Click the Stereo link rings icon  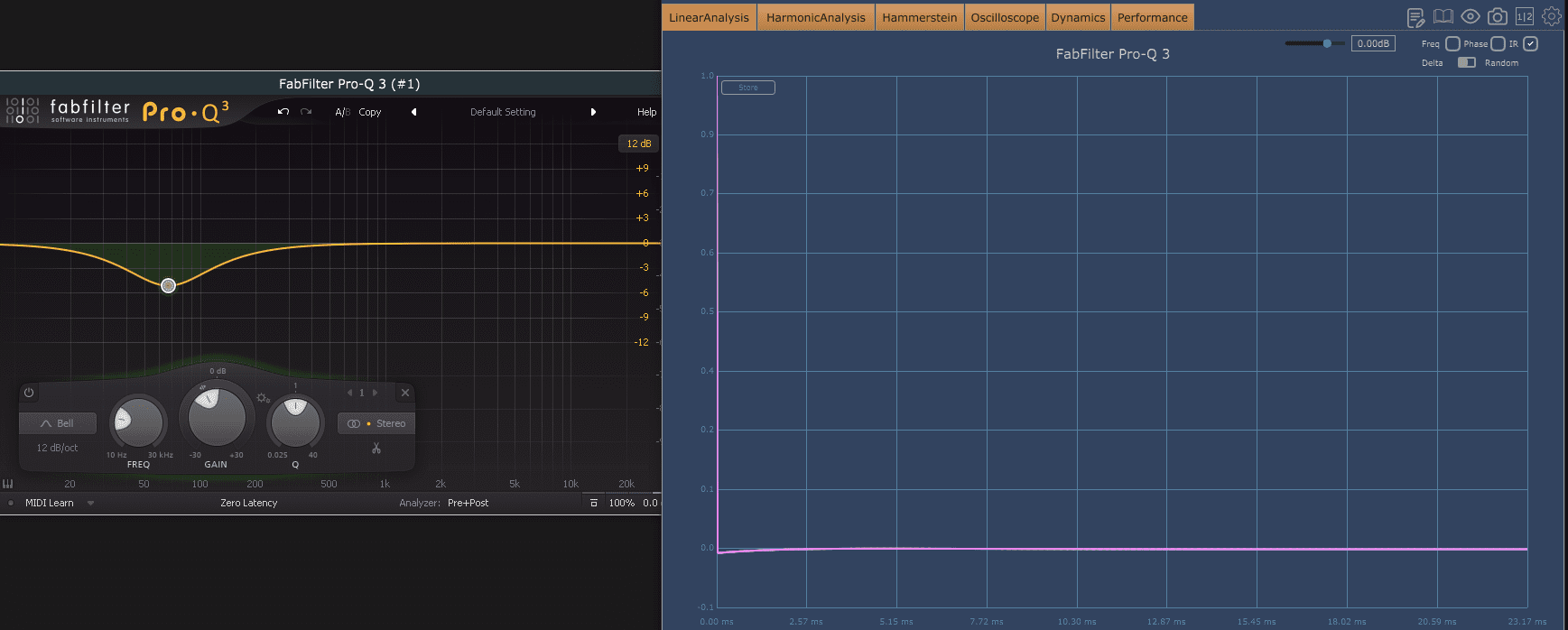(354, 423)
